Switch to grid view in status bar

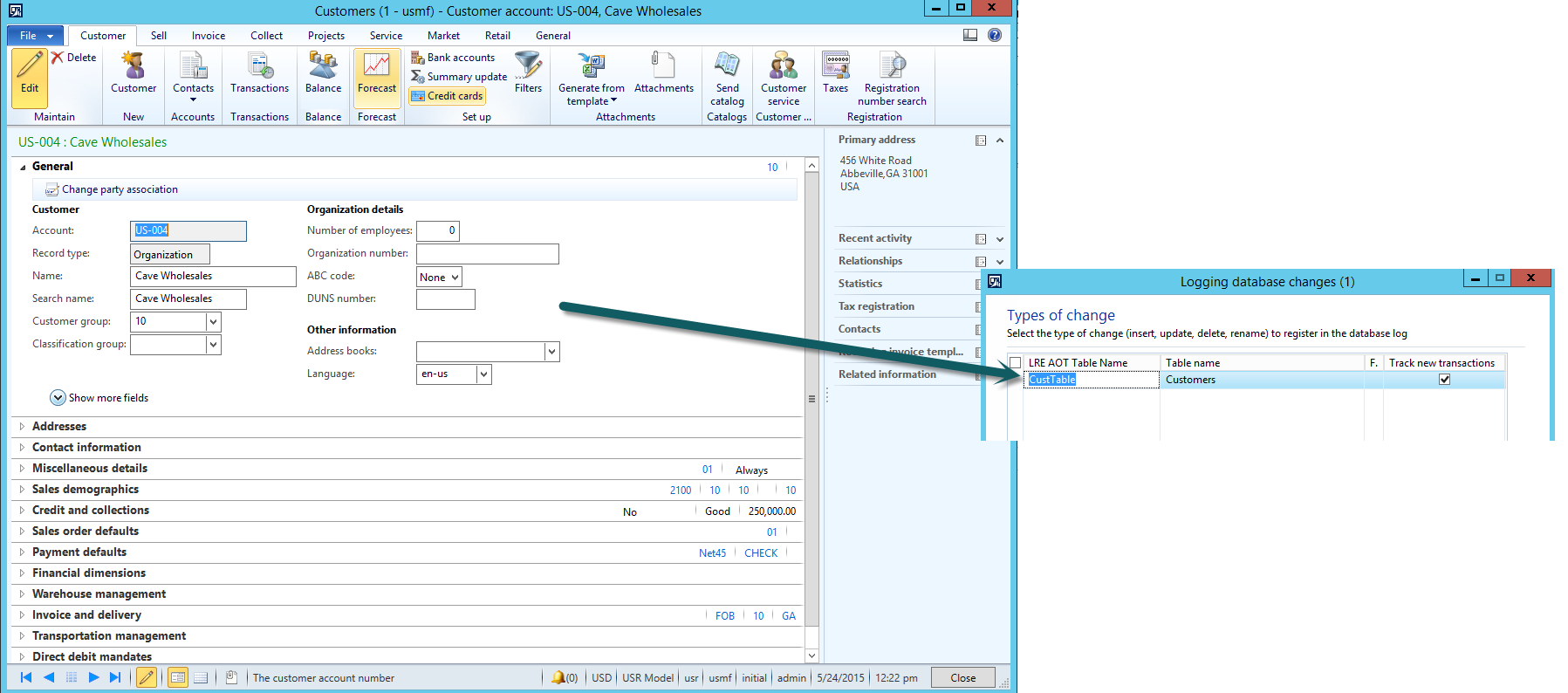[200, 677]
